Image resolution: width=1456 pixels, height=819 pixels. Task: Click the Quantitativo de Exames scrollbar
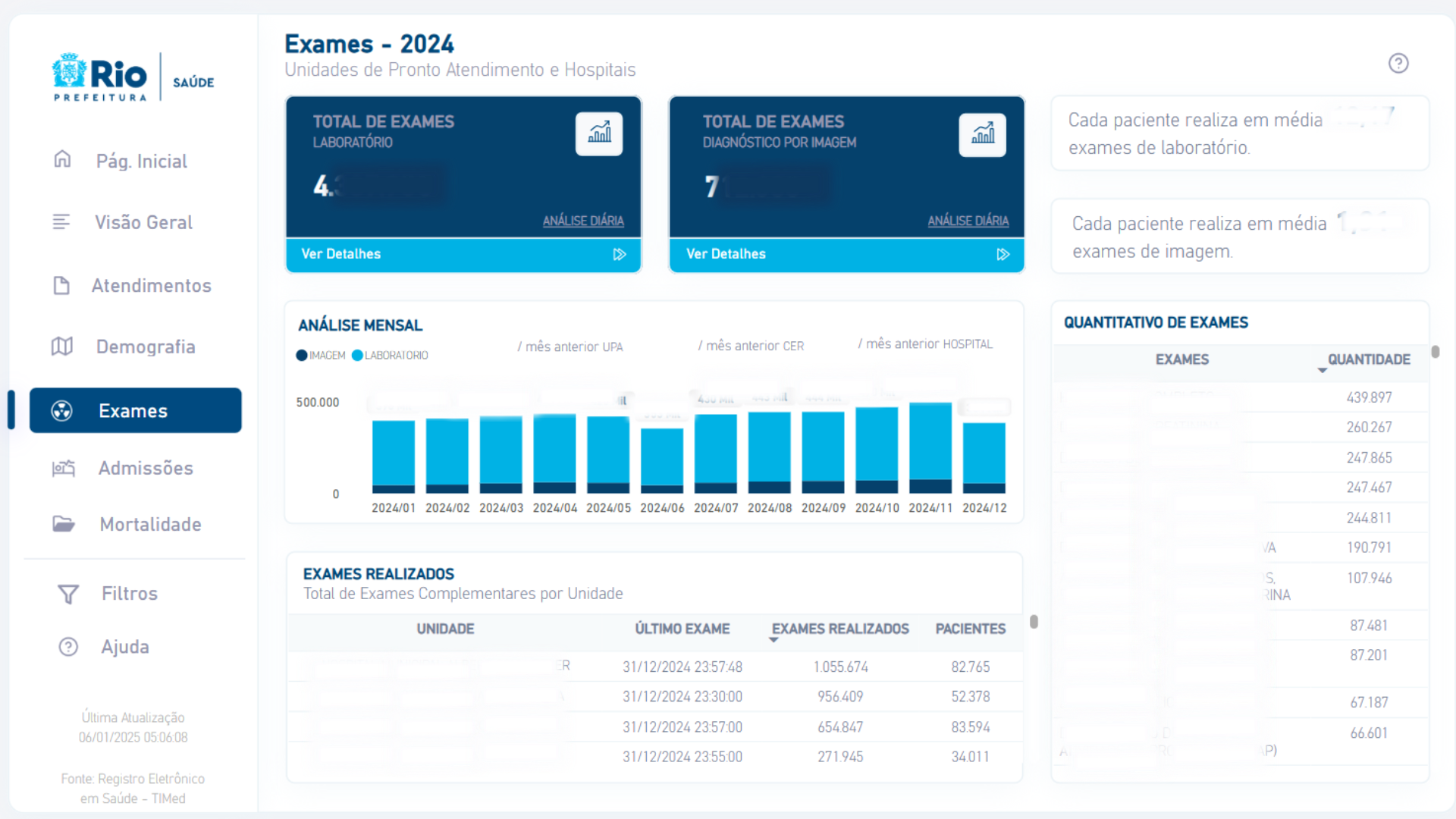click(x=1435, y=352)
